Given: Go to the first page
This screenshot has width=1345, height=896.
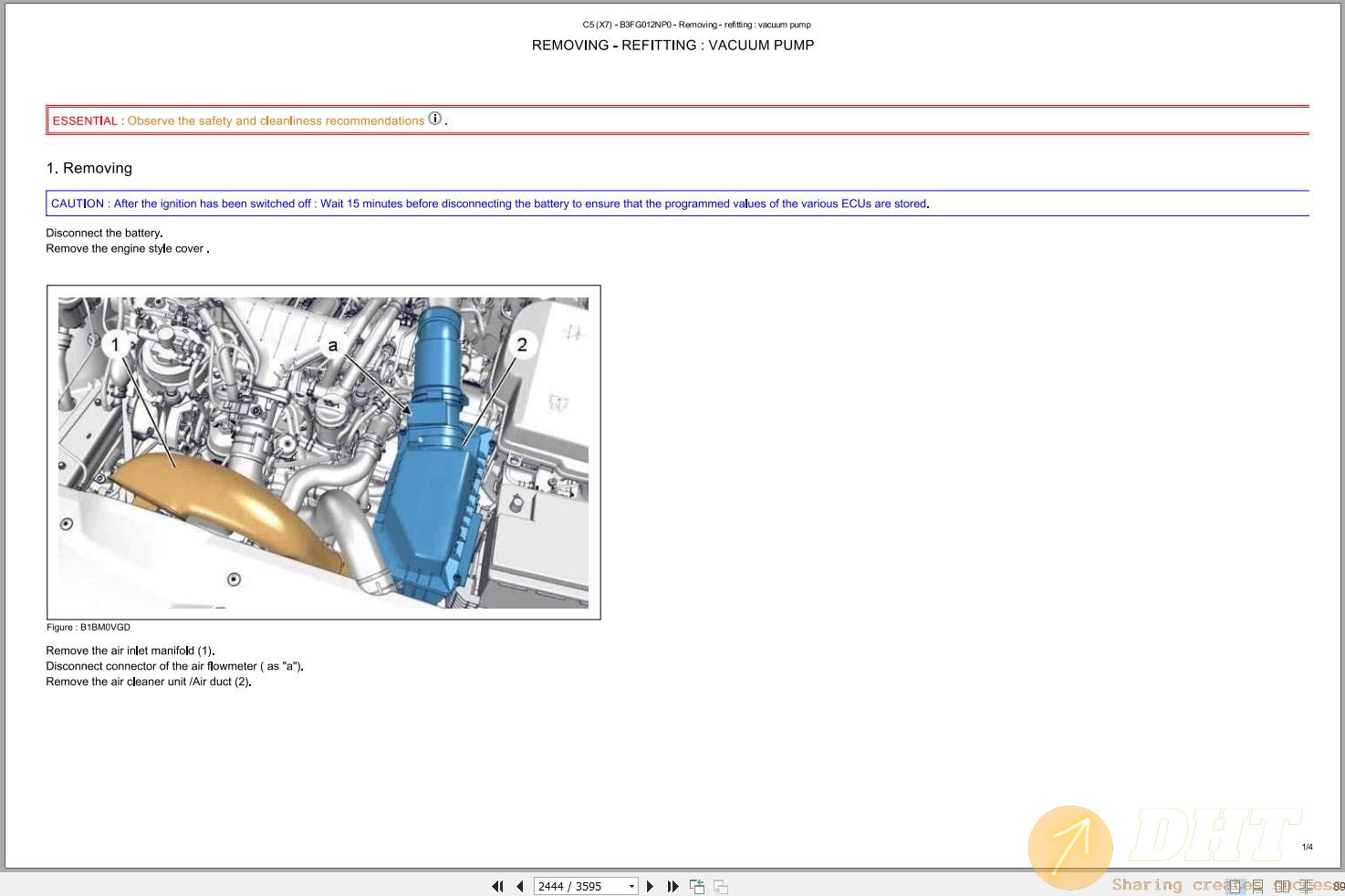Looking at the screenshot, I should click(497, 886).
